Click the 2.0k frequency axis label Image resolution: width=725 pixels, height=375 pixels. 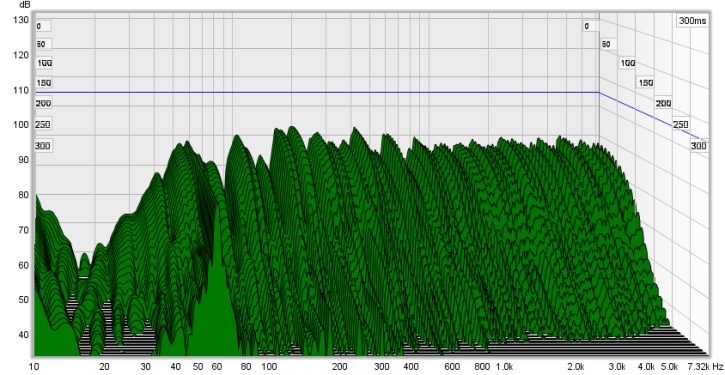[x=577, y=366]
